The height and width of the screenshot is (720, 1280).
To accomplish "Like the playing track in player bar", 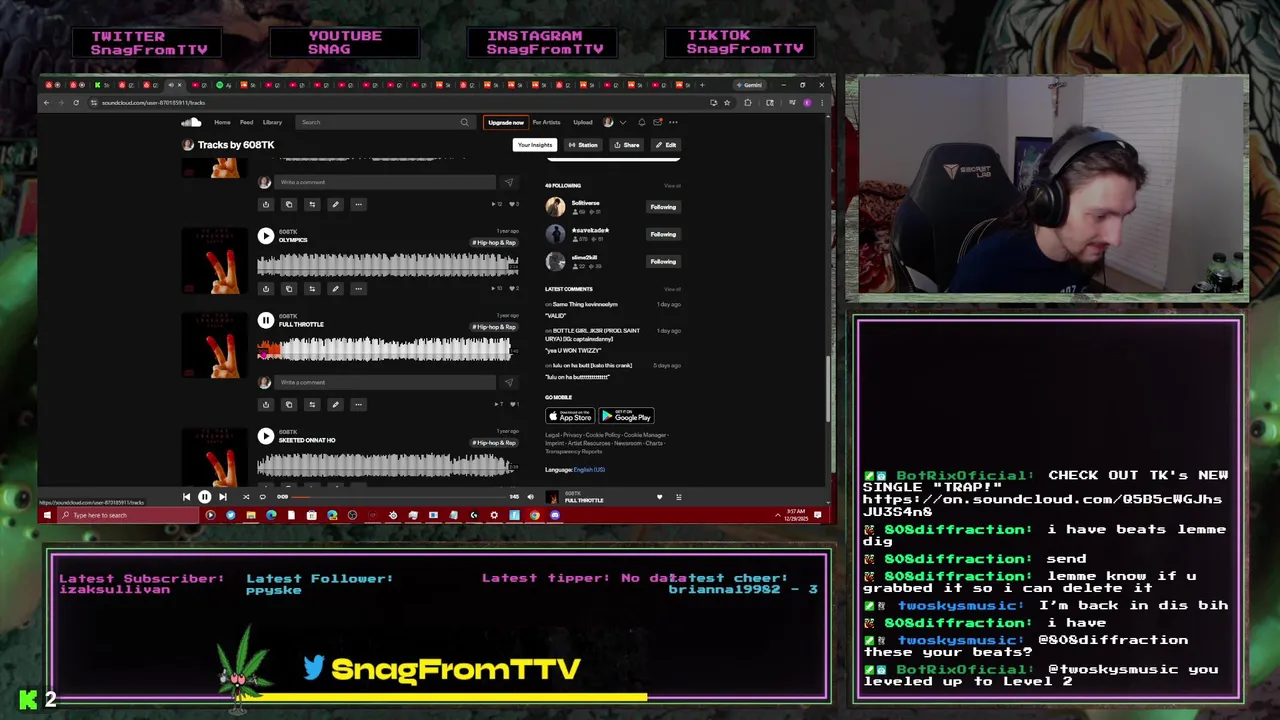I will coord(659,497).
